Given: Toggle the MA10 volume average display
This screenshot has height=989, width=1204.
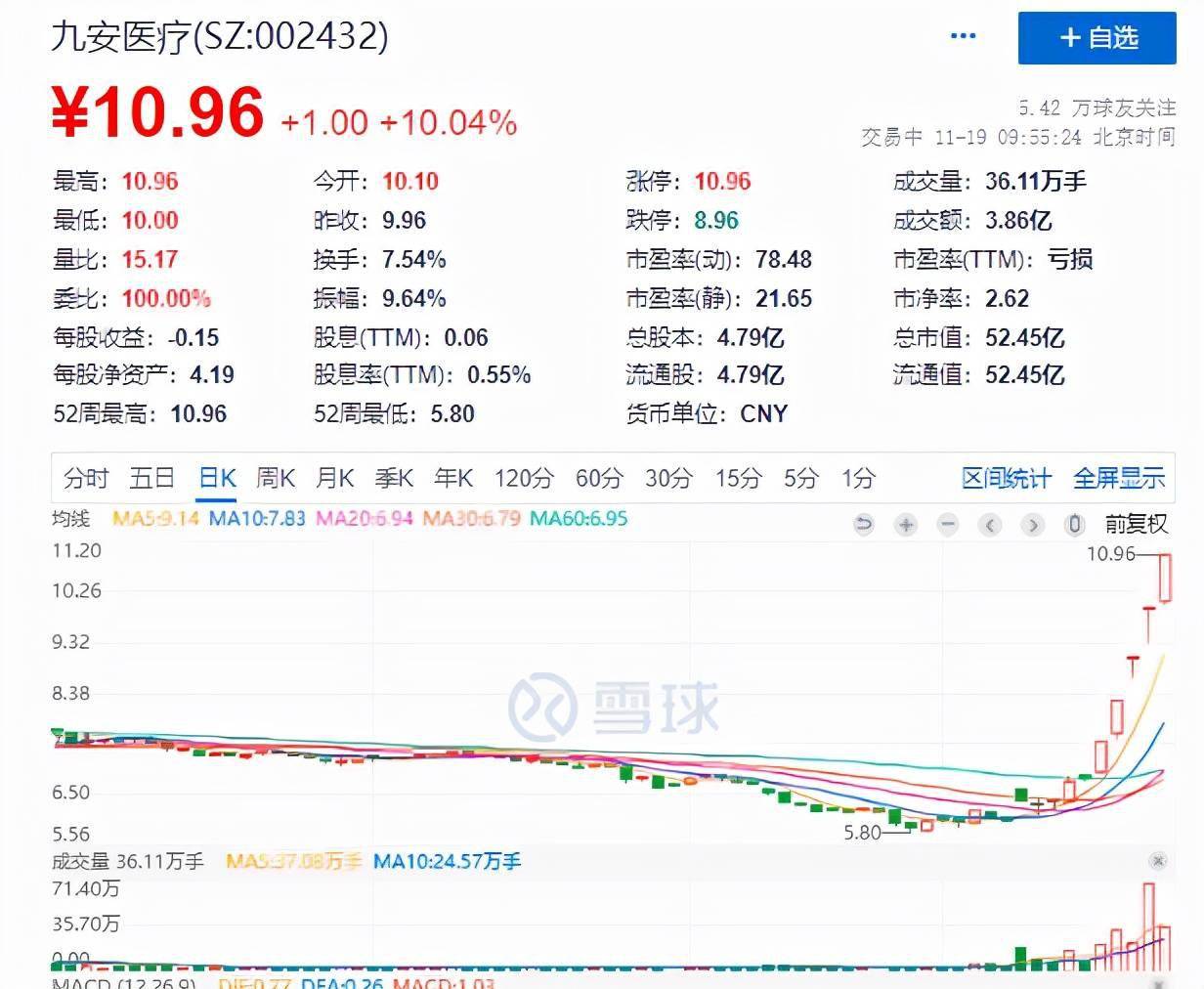Looking at the screenshot, I should pyautogui.click(x=447, y=862).
